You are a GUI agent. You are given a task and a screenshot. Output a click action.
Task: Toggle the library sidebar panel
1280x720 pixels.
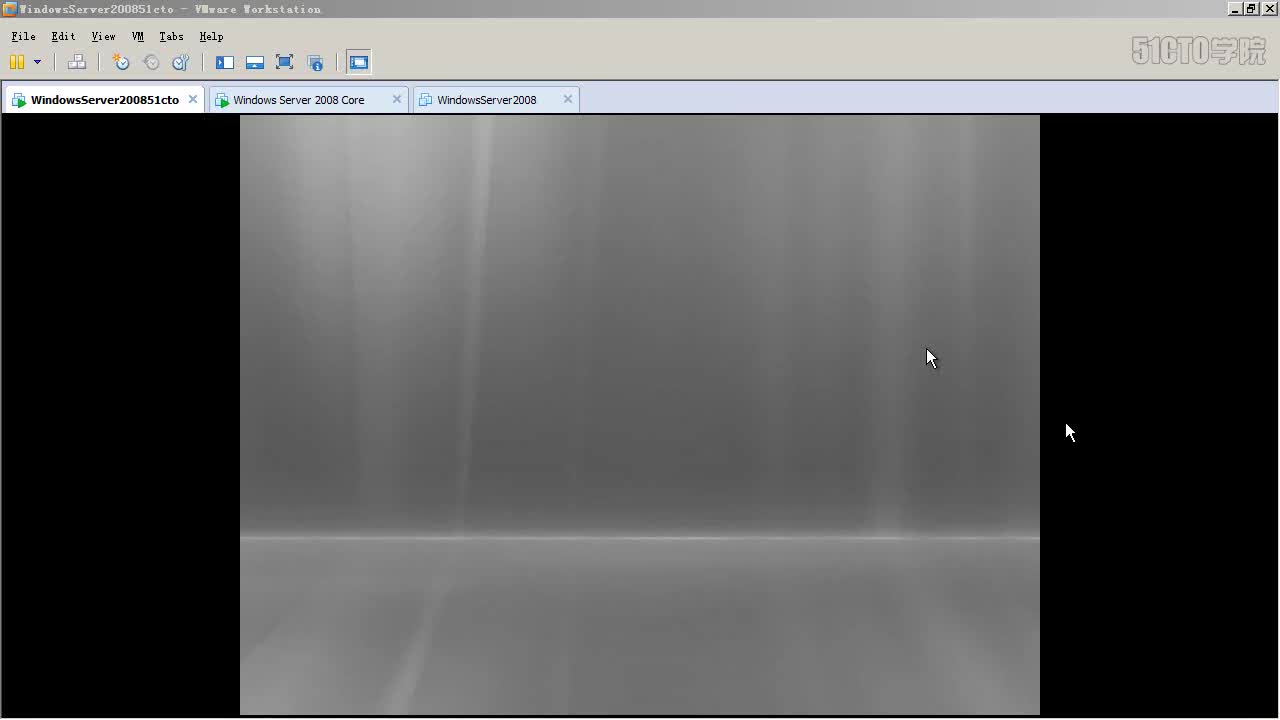pos(225,62)
